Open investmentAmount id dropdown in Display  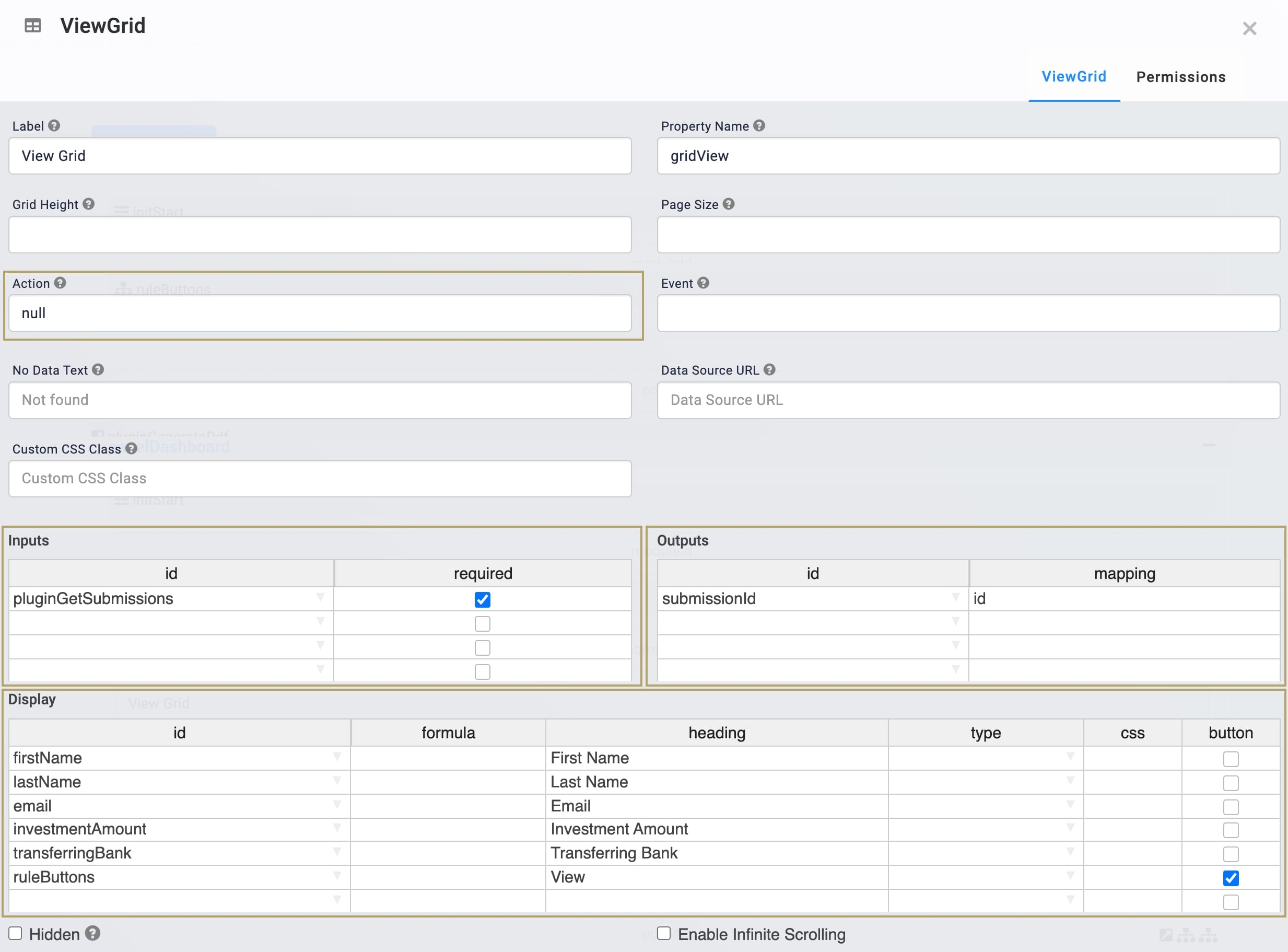tap(337, 828)
